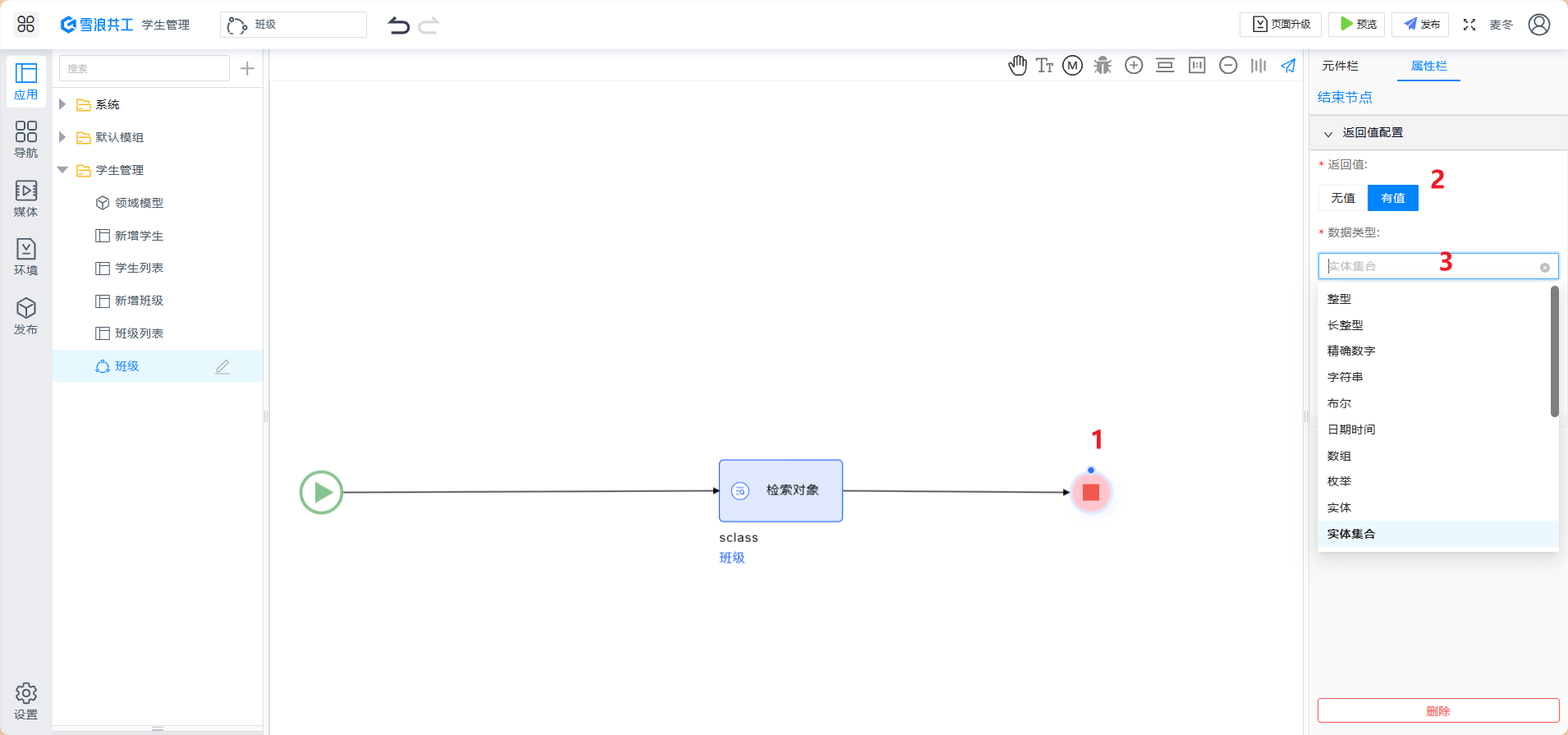Open the 导航 sidebar section
This screenshot has width=1568, height=735.
[26, 140]
